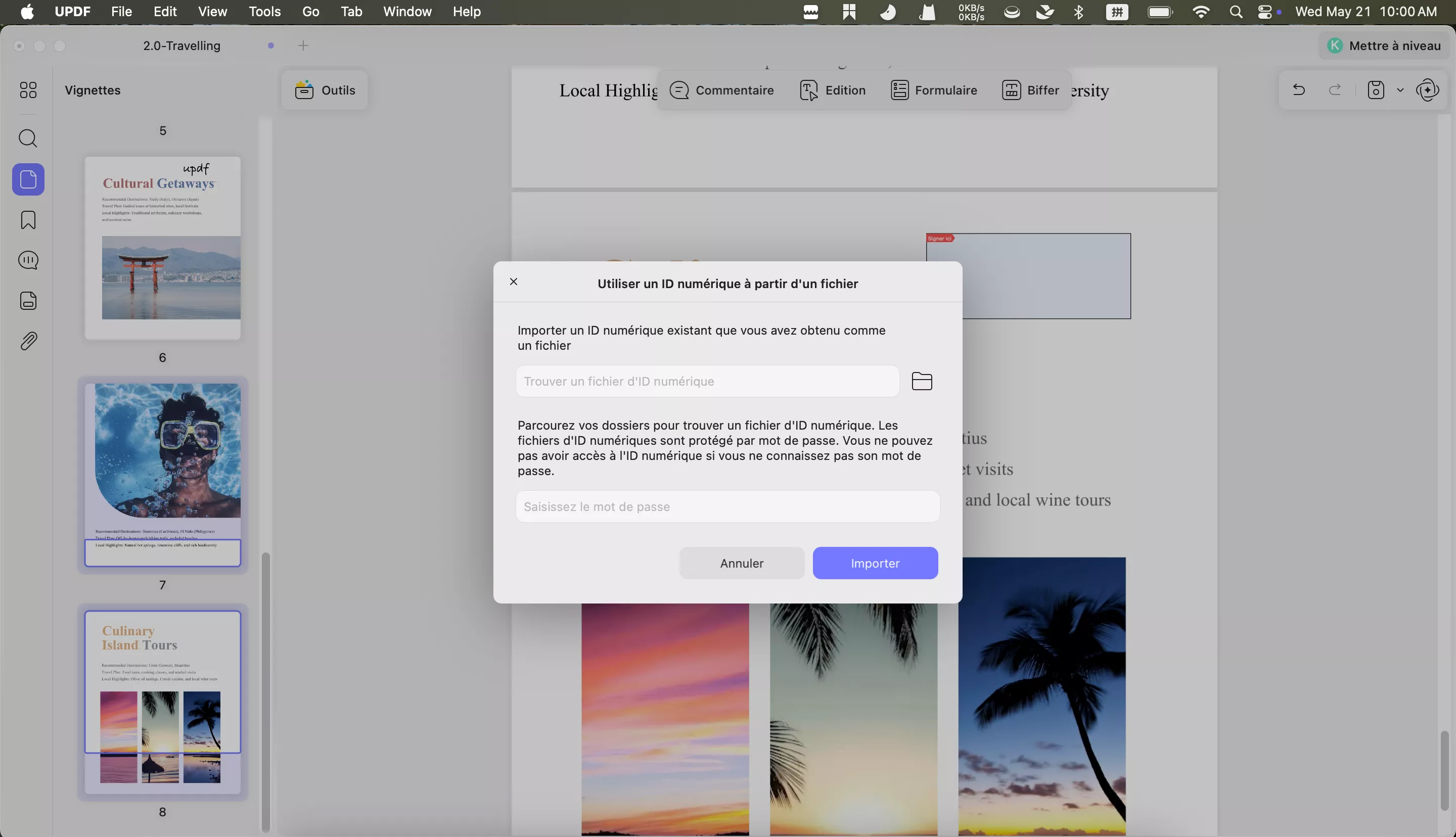Select page 7 diver thumbnail
This screenshot has width=1456, height=837.
(163, 475)
